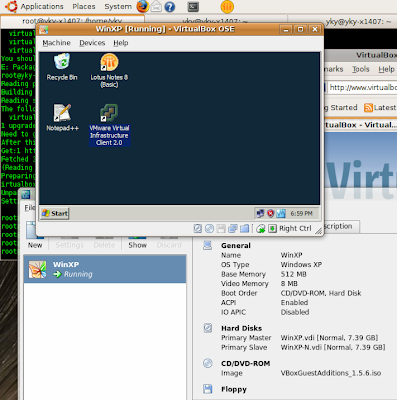
Task: Click the network adapters status icon
Action: coord(233,228)
